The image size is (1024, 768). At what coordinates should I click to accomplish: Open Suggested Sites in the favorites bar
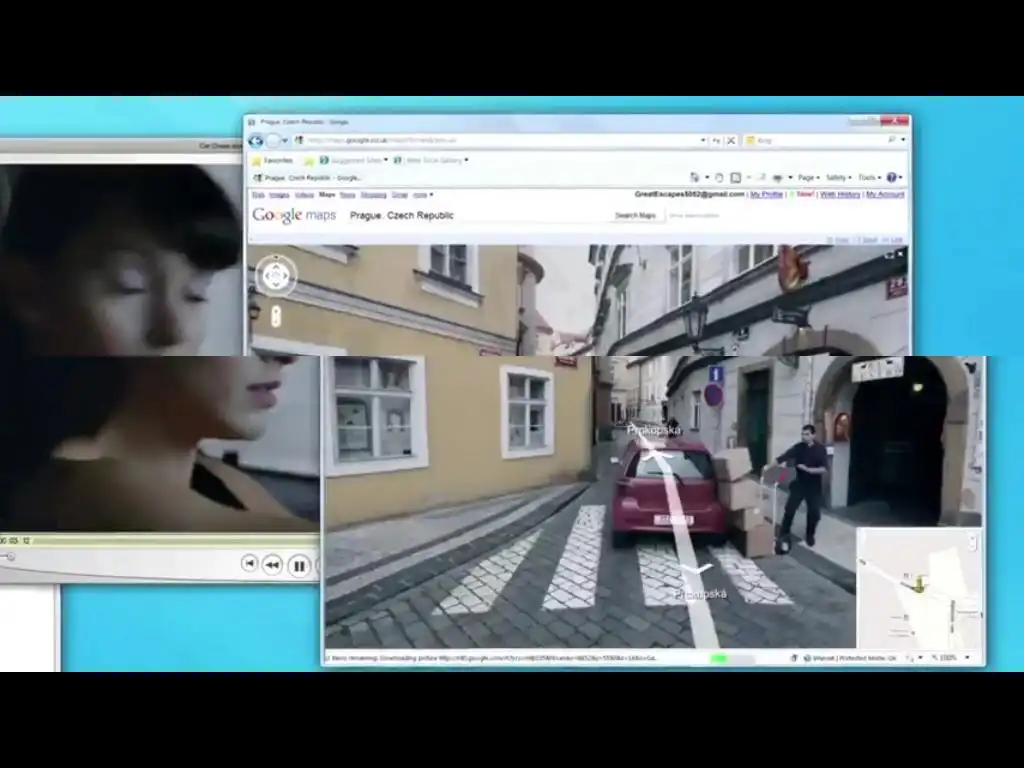[351, 160]
